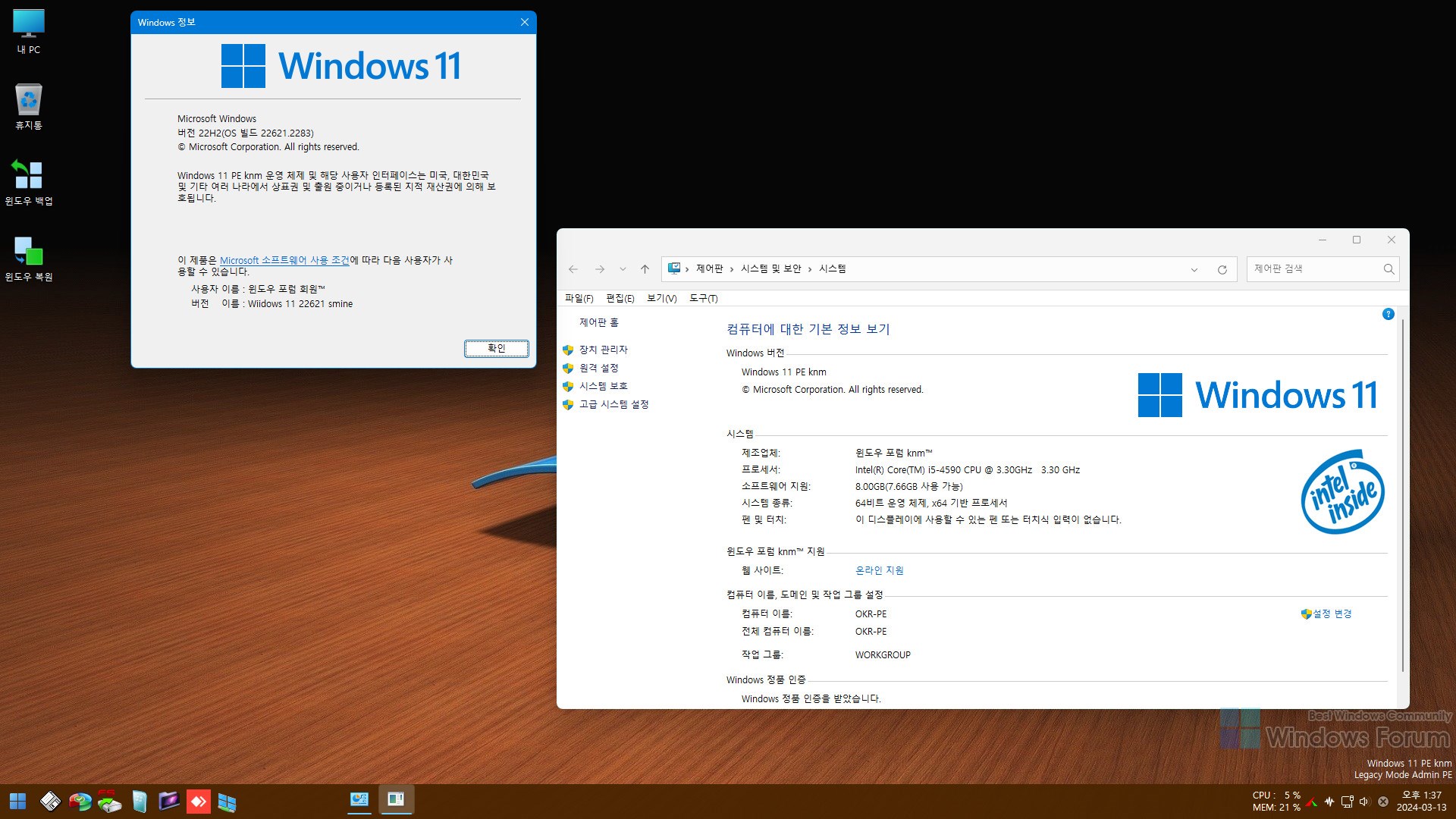
Task: Expand the chevron after 시스템 및 보안 breadcrumb
Action: coord(810,269)
